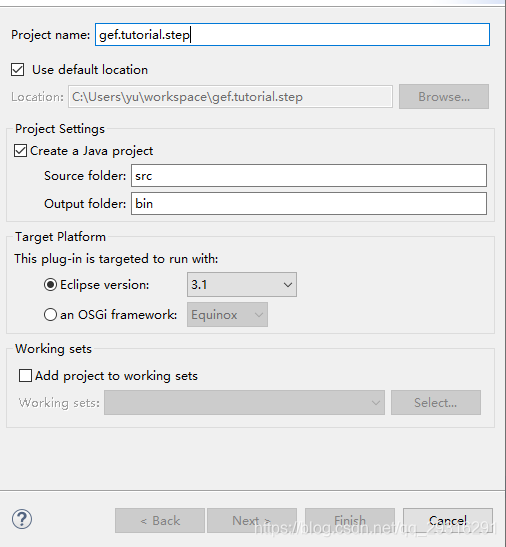Click the Location: label
The image size is (506, 547).
click(37, 97)
